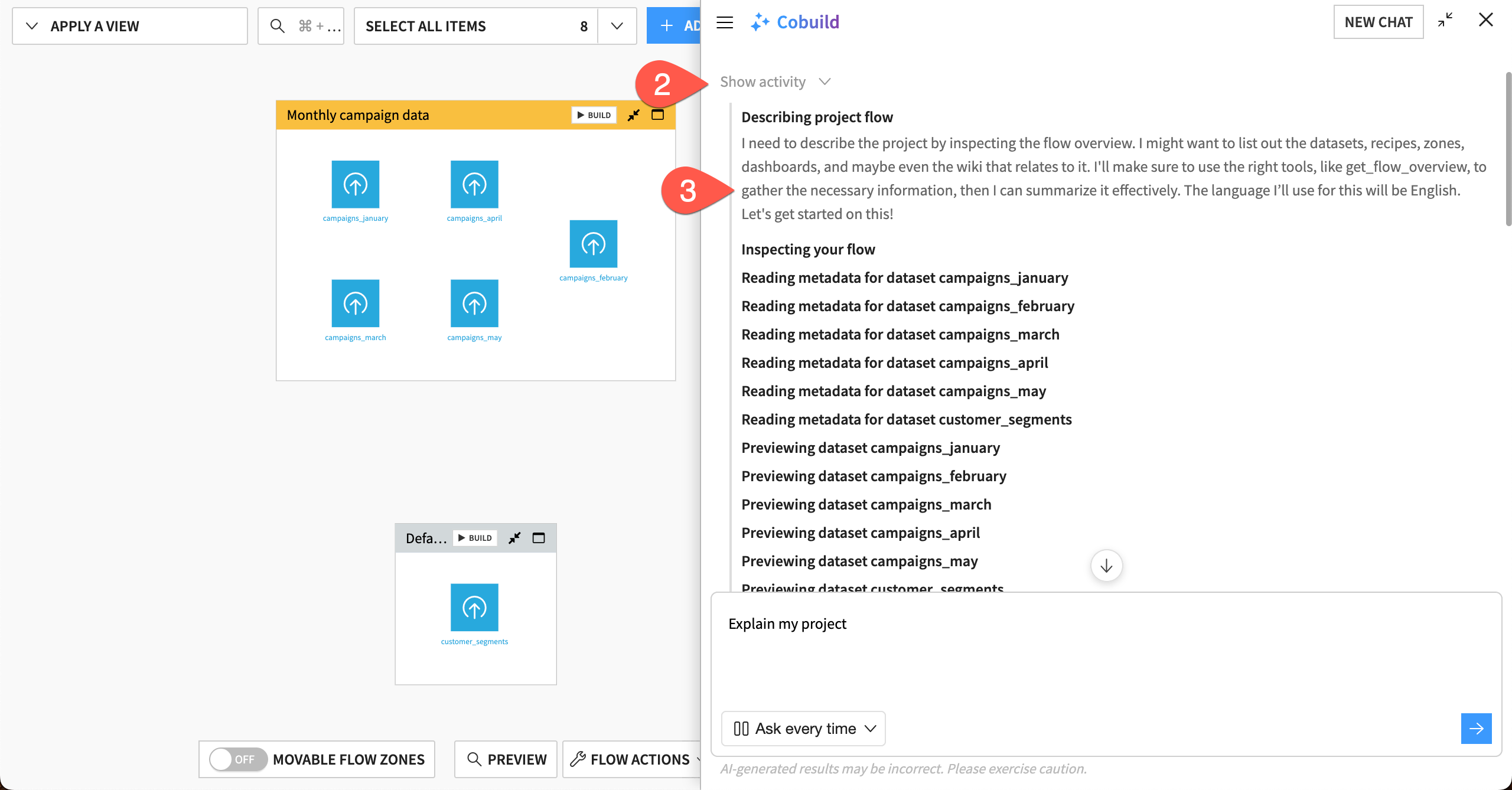Click the Describing project flow heading
Image resolution: width=1512 pixels, height=790 pixels.
click(x=817, y=117)
